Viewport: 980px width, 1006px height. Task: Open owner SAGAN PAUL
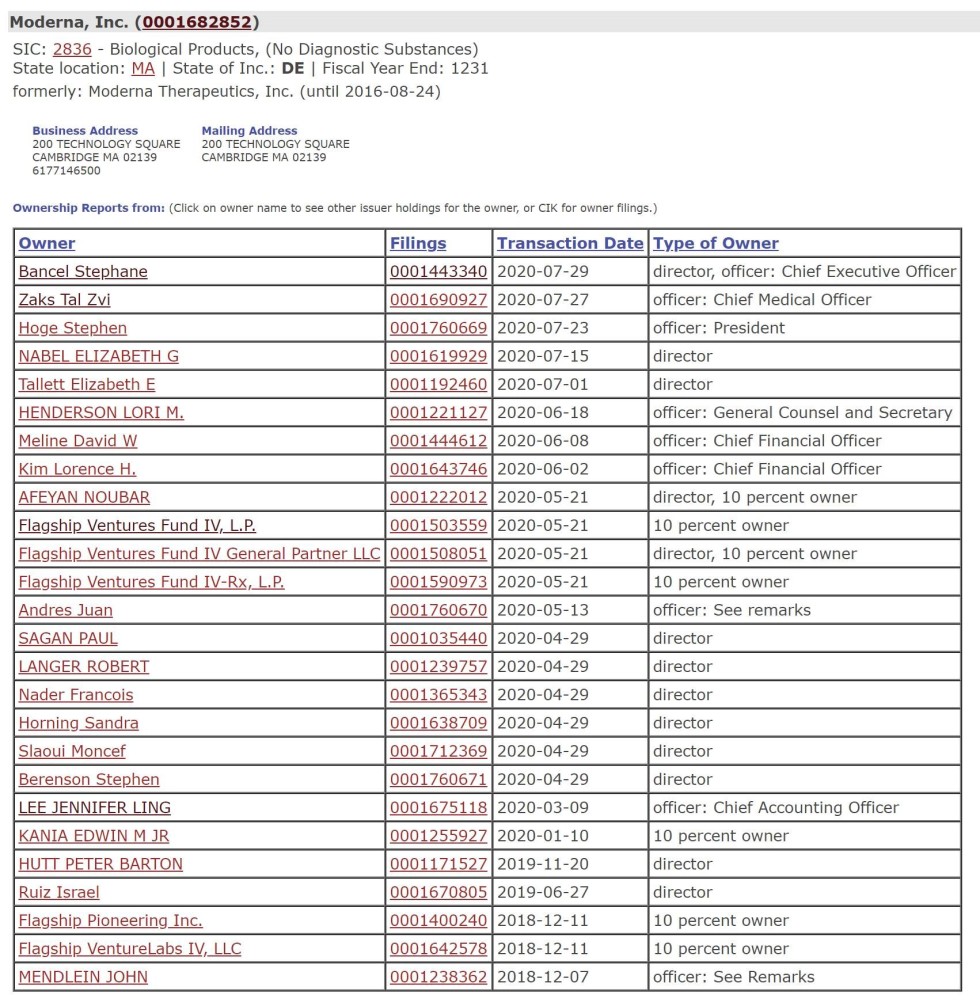click(x=68, y=638)
